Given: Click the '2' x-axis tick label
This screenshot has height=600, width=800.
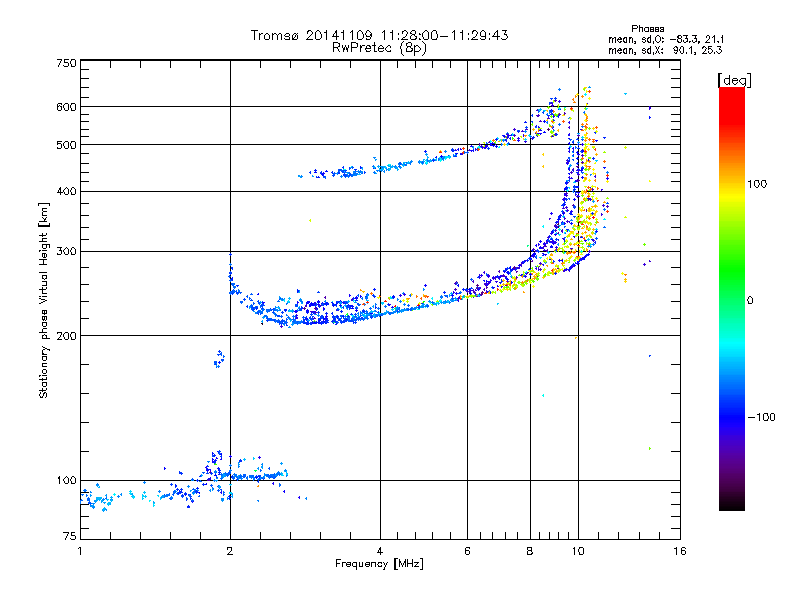Looking at the screenshot, I should point(230,551).
